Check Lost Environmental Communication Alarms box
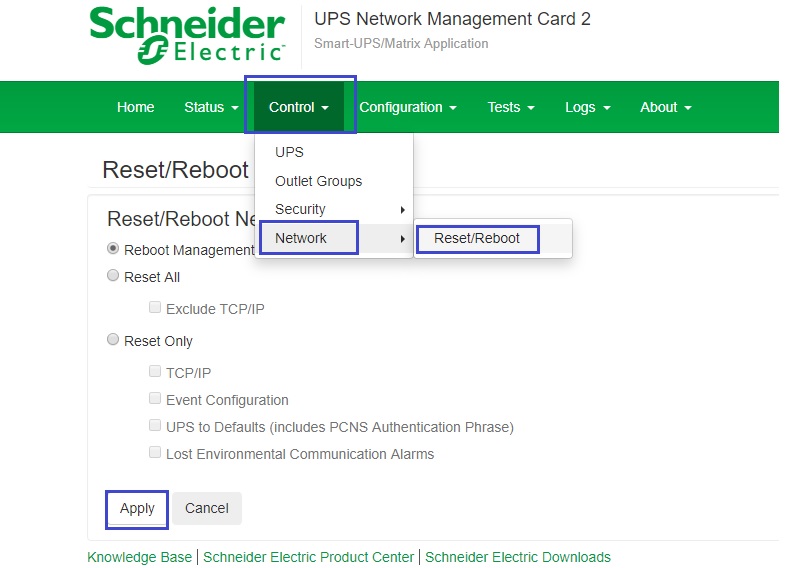 pyautogui.click(x=155, y=452)
